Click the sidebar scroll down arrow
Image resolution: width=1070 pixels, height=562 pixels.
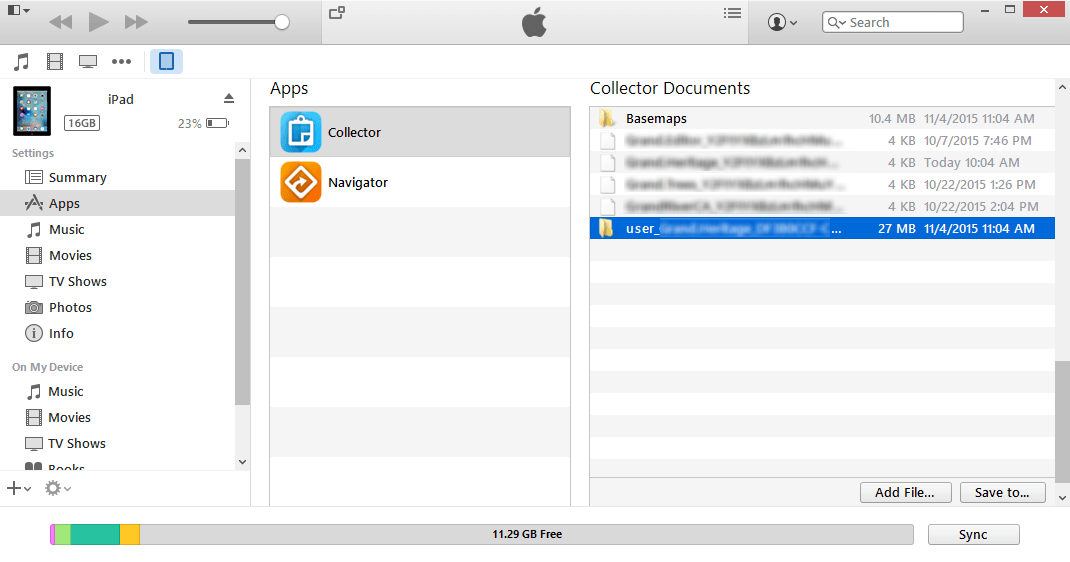[x=242, y=462]
